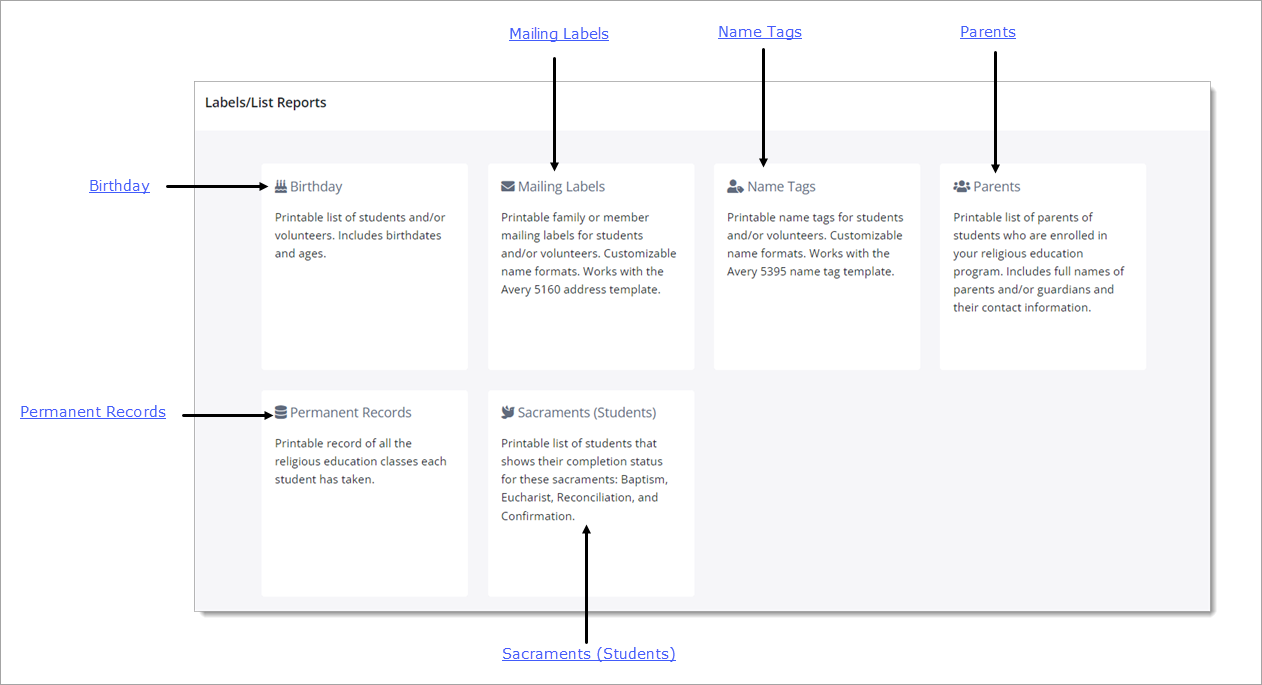
Task: Select the Parents report card
Action: (x=1042, y=266)
